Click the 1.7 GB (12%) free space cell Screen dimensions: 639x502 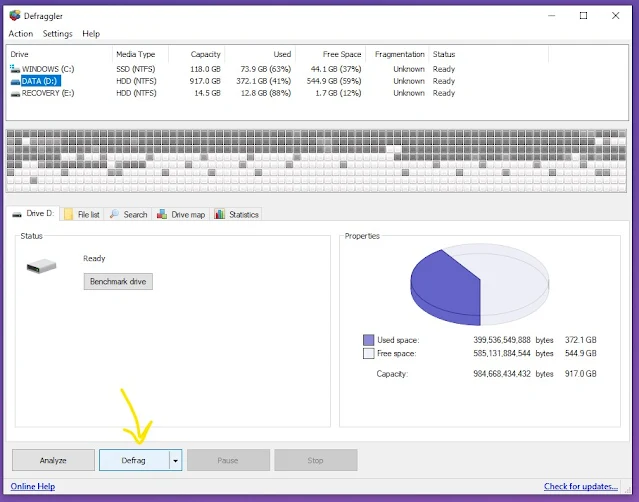coord(338,93)
